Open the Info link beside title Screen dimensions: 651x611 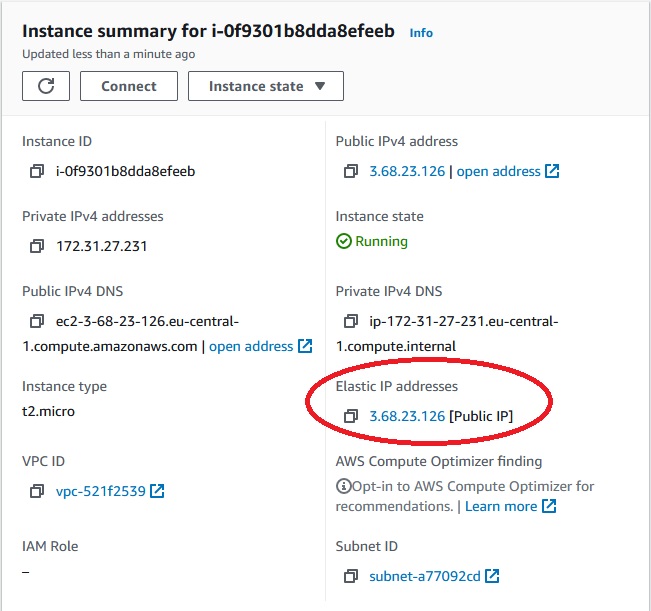tap(421, 33)
